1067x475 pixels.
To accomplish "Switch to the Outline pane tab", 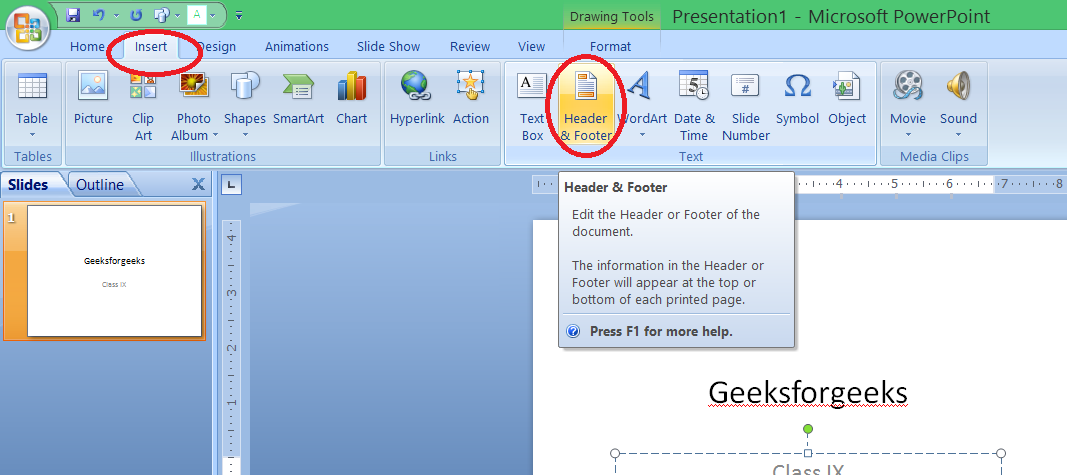I will (x=100, y=184).
